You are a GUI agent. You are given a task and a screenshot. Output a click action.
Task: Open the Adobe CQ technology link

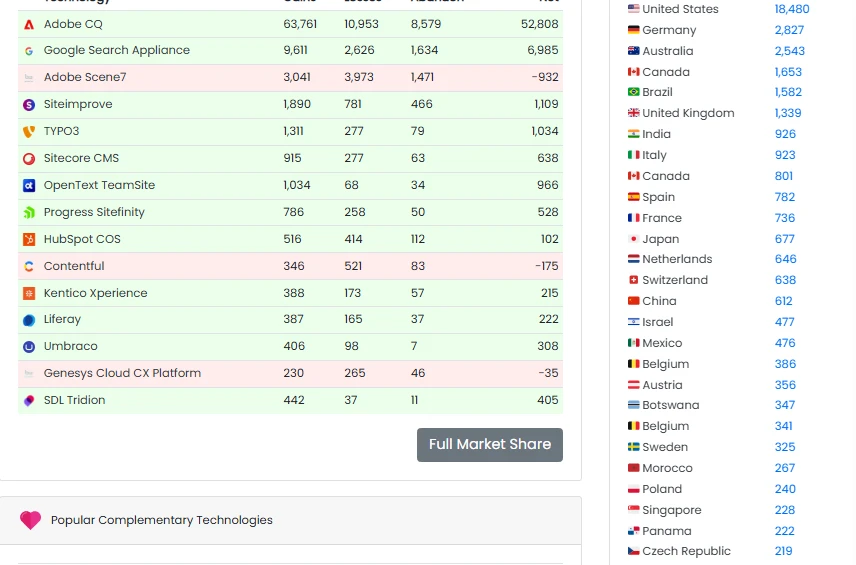(73, 24)
